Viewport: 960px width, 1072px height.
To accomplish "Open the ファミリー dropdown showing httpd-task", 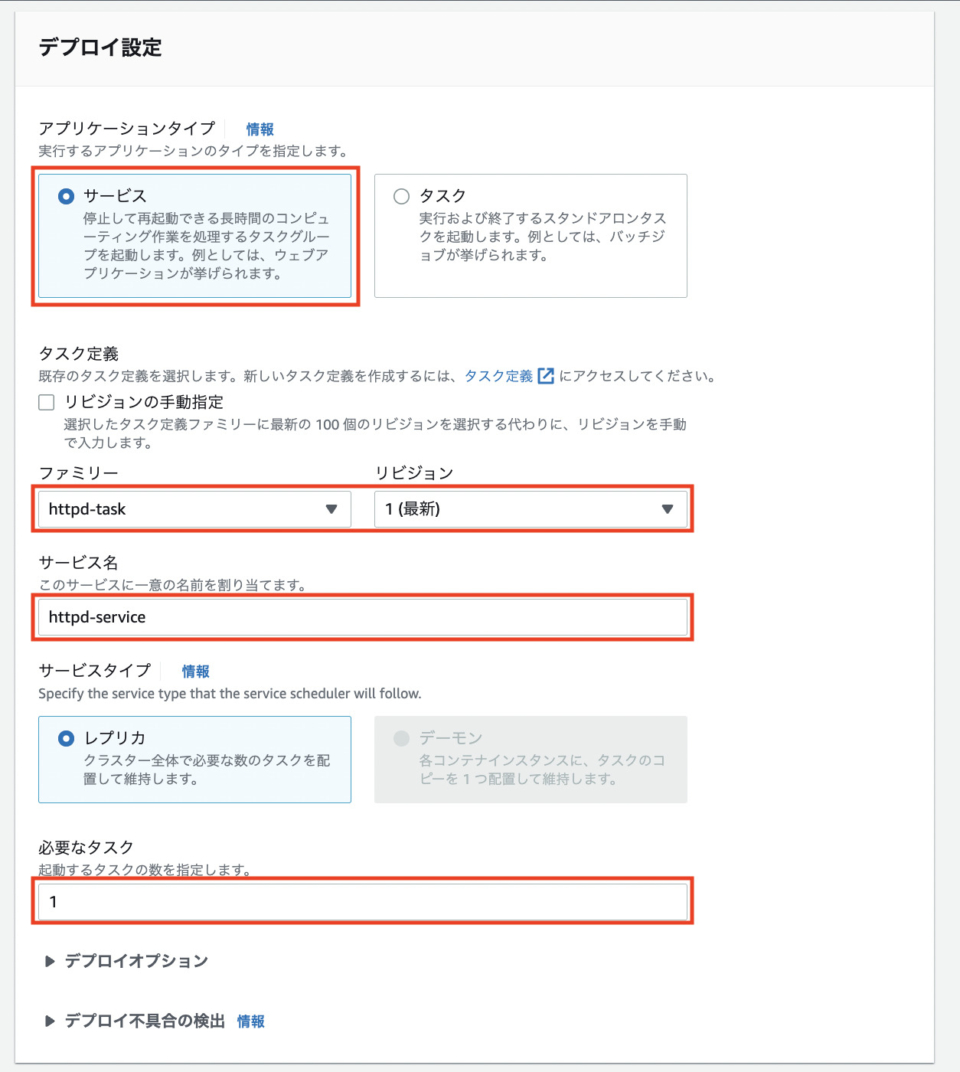I will tap(190, 509).
